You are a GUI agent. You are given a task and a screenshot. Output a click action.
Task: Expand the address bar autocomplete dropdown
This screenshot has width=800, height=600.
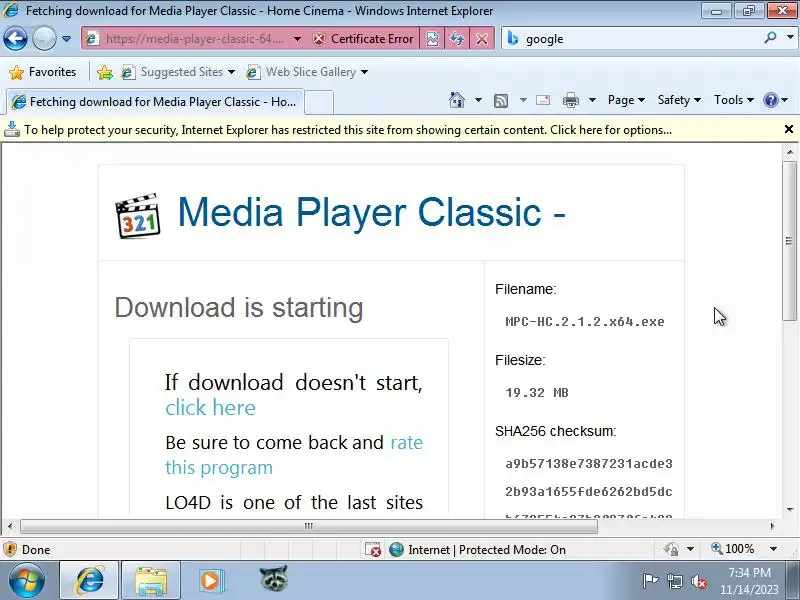(x=297, y=39)
